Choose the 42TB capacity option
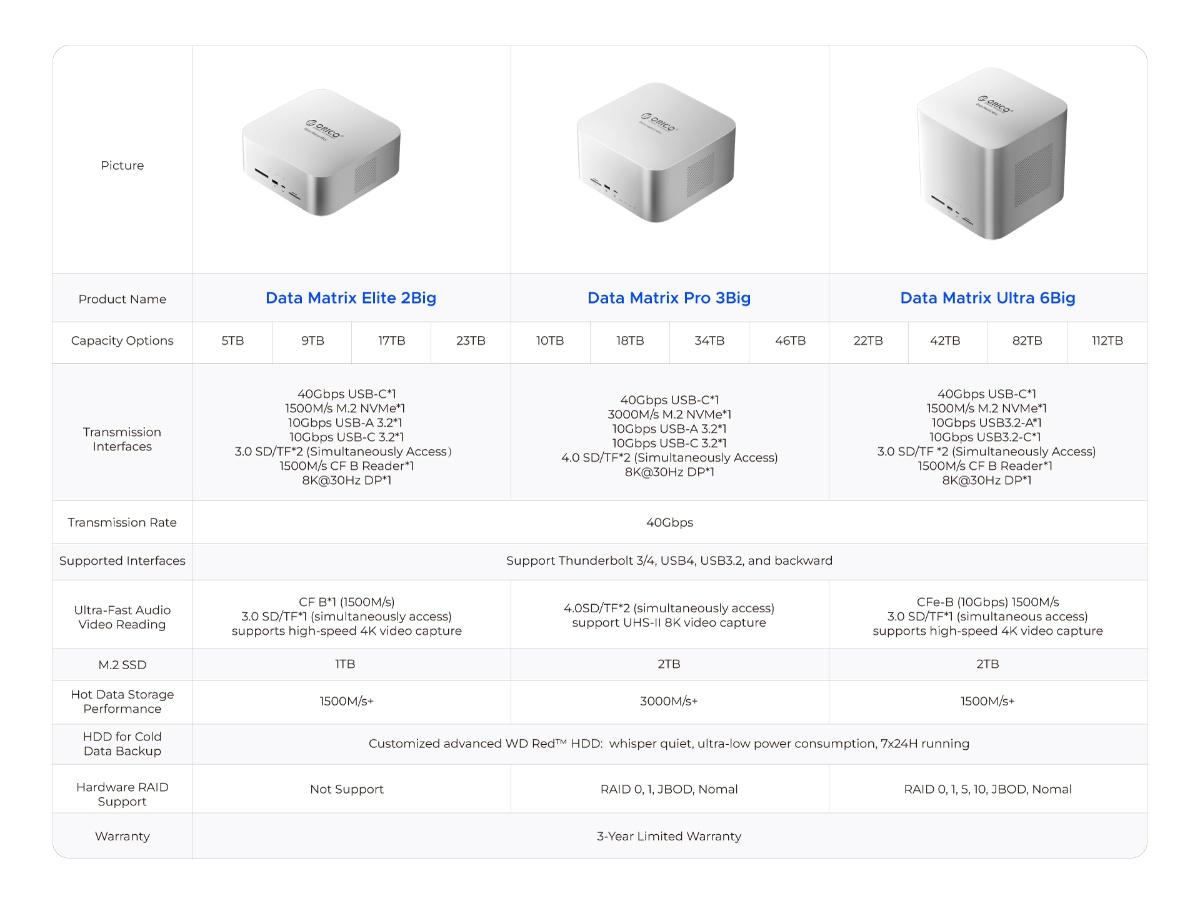The width and height of the screenshot is (1200, 904). (x=945, y=341)
